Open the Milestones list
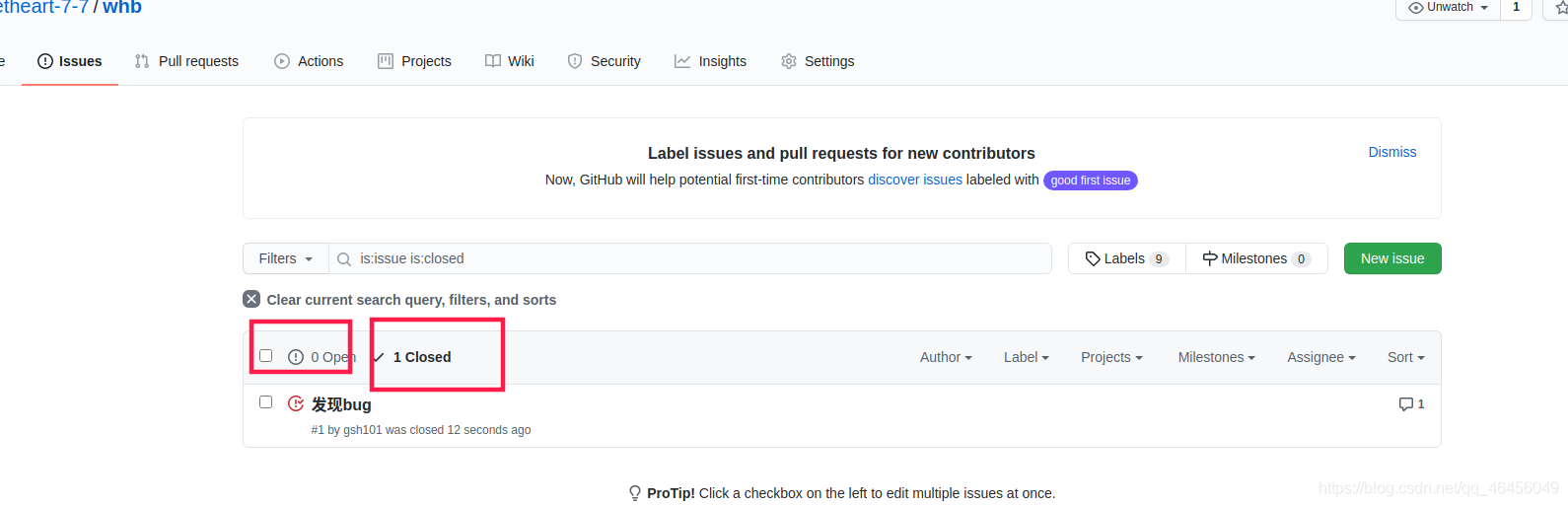Screen dimensions: 1568x506 pyautogui.click(x=1256, y=258)
